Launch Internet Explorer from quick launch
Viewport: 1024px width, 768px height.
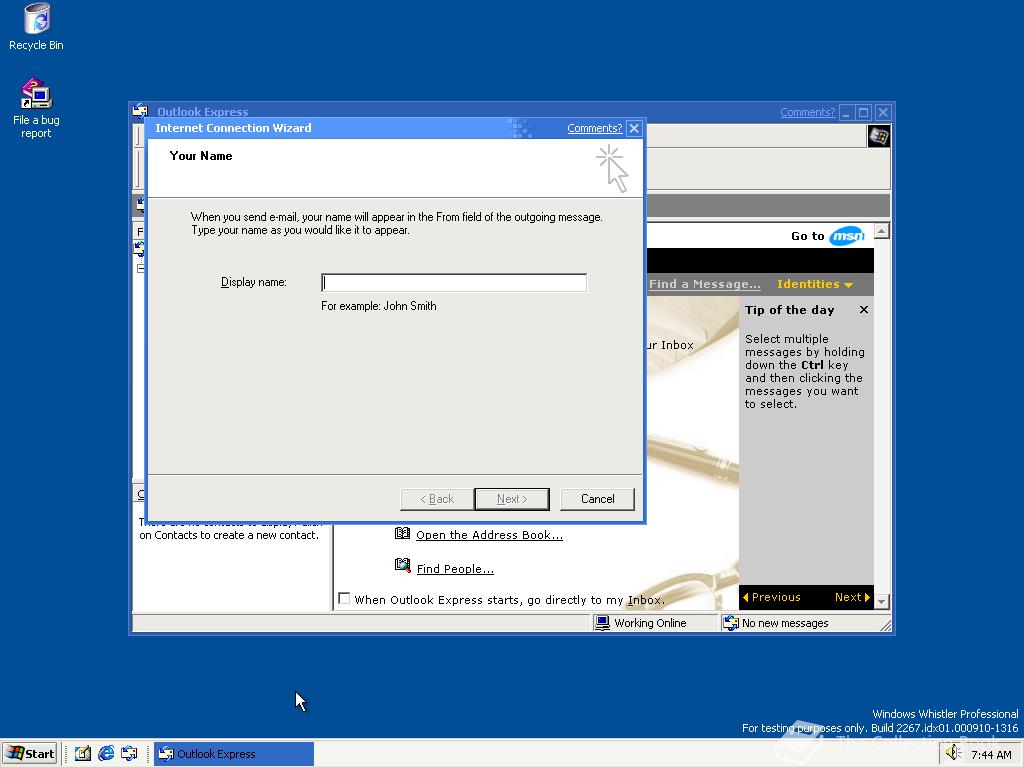(106, 754)
